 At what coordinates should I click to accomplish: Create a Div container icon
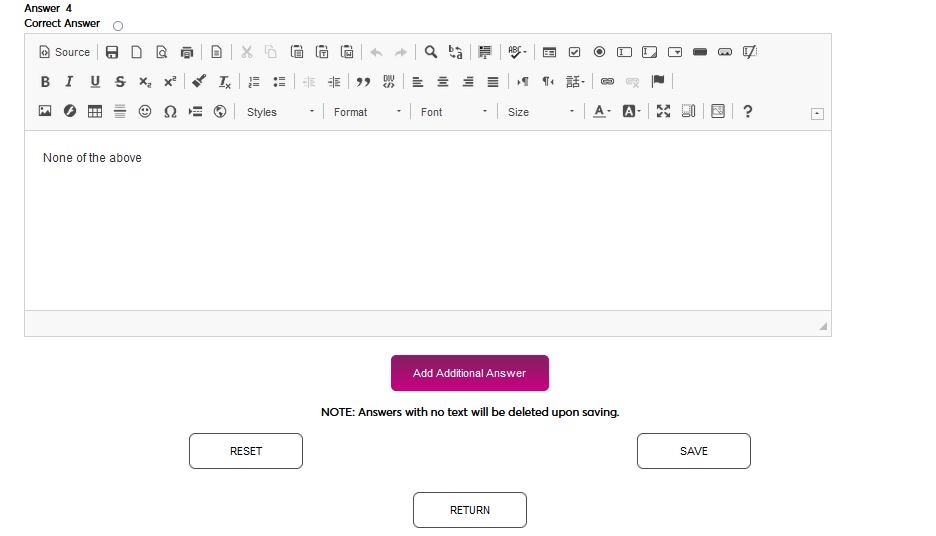pyautogui.click(x=389, y=82)
